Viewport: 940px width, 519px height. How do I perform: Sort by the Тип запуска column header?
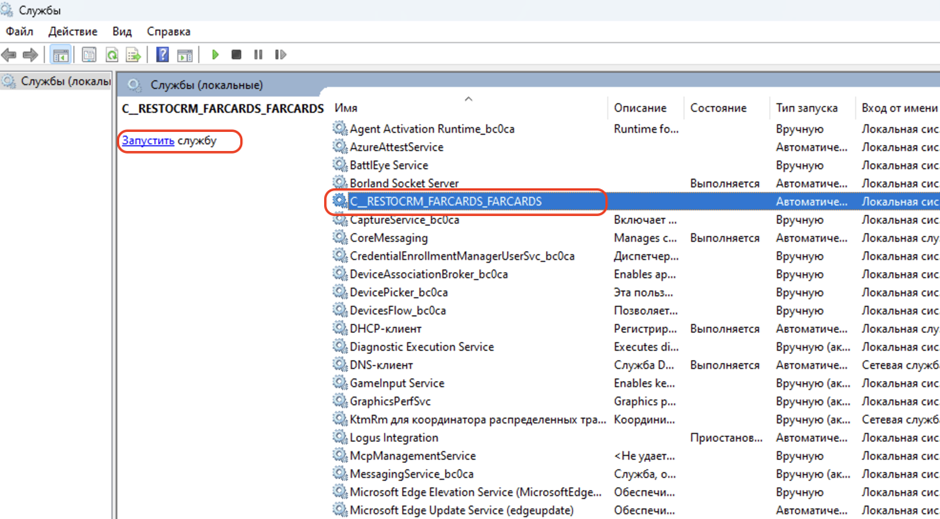tap(806, 108)
